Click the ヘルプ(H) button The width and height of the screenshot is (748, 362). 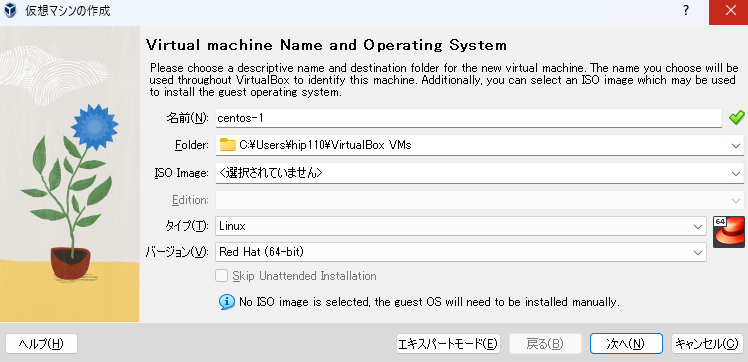(41, 344)
